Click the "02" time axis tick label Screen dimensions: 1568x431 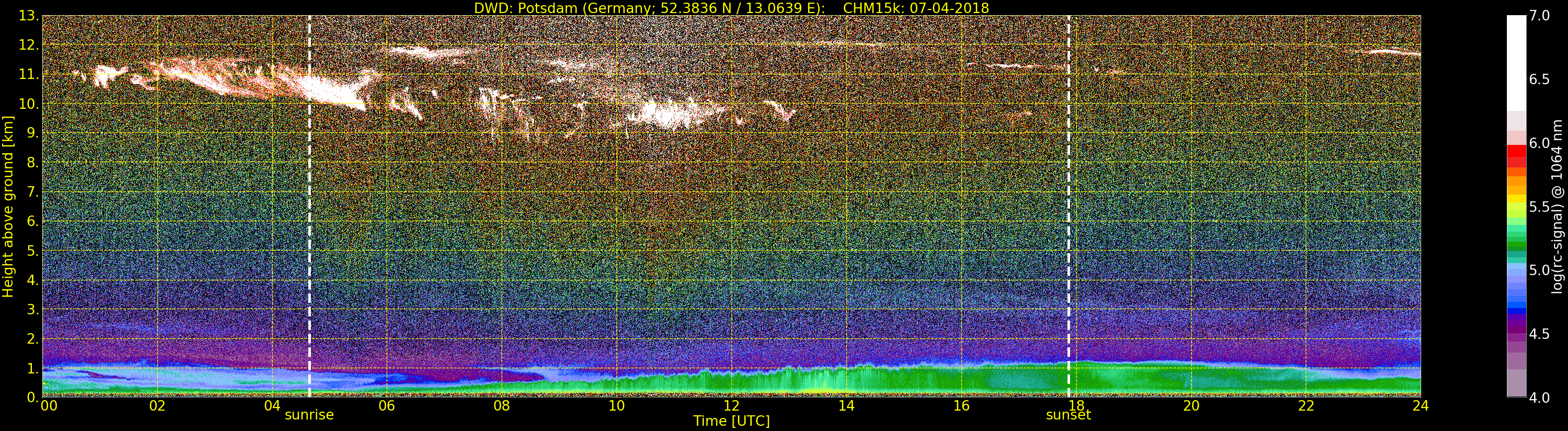click(157, 406)
